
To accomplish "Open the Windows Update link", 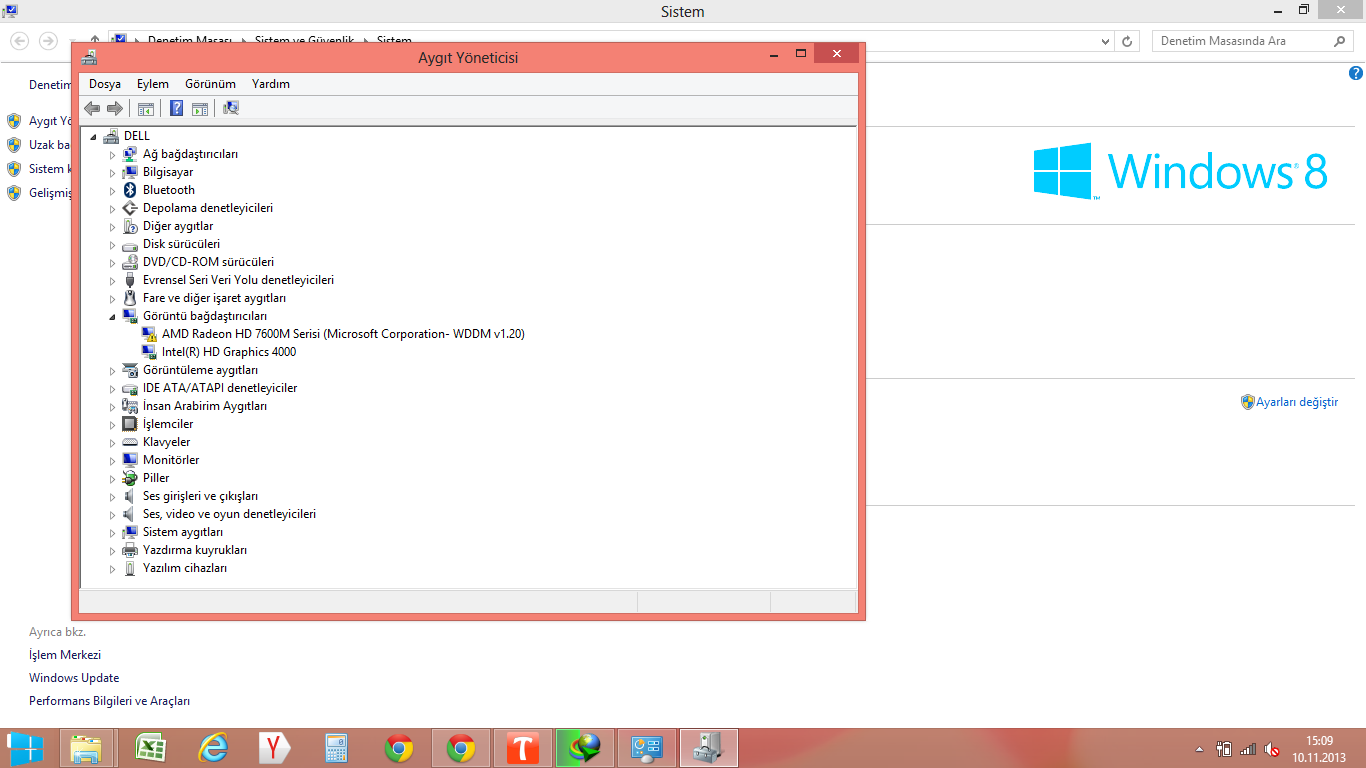I will click(x=74, y=678).
